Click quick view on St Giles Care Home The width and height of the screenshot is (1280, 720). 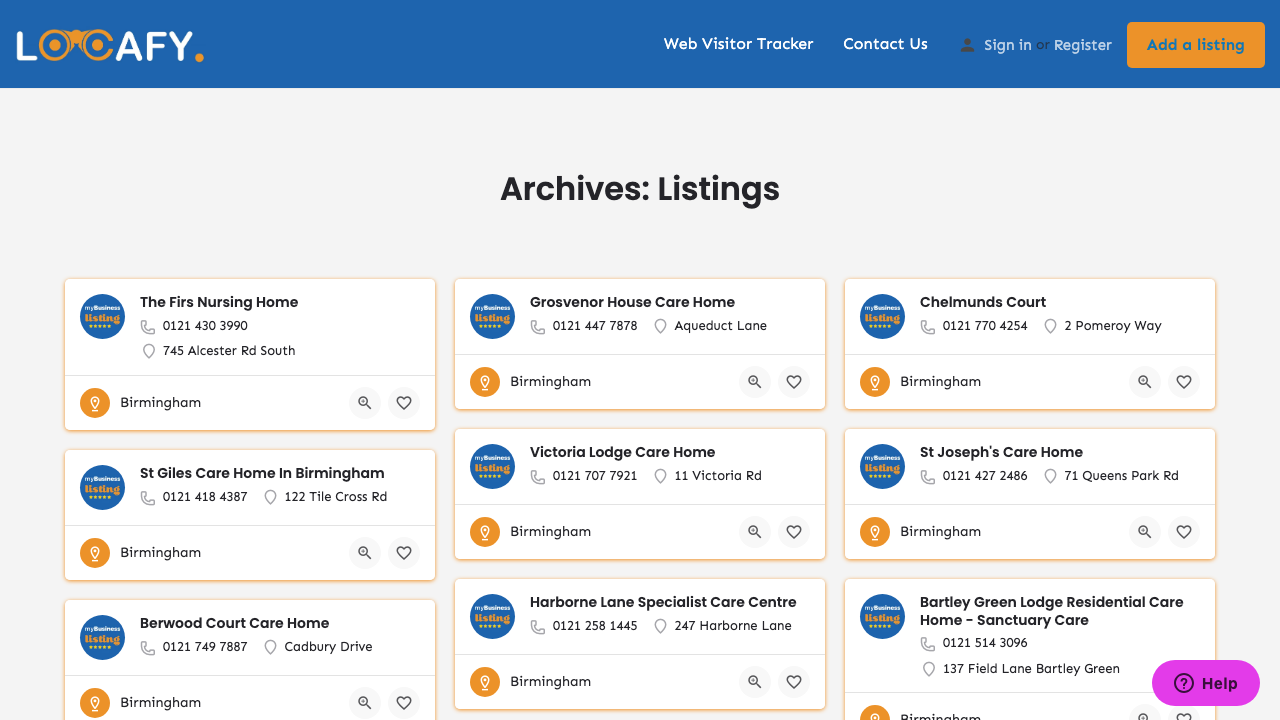point(364,552)
